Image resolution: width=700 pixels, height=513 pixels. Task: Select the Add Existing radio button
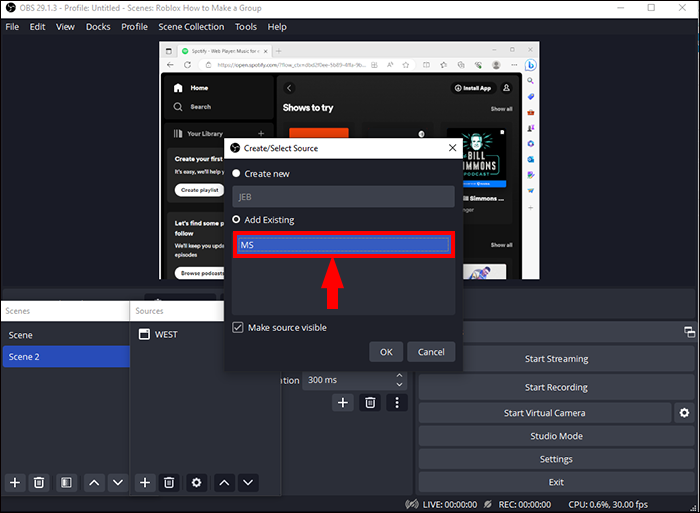click(236, 219)
